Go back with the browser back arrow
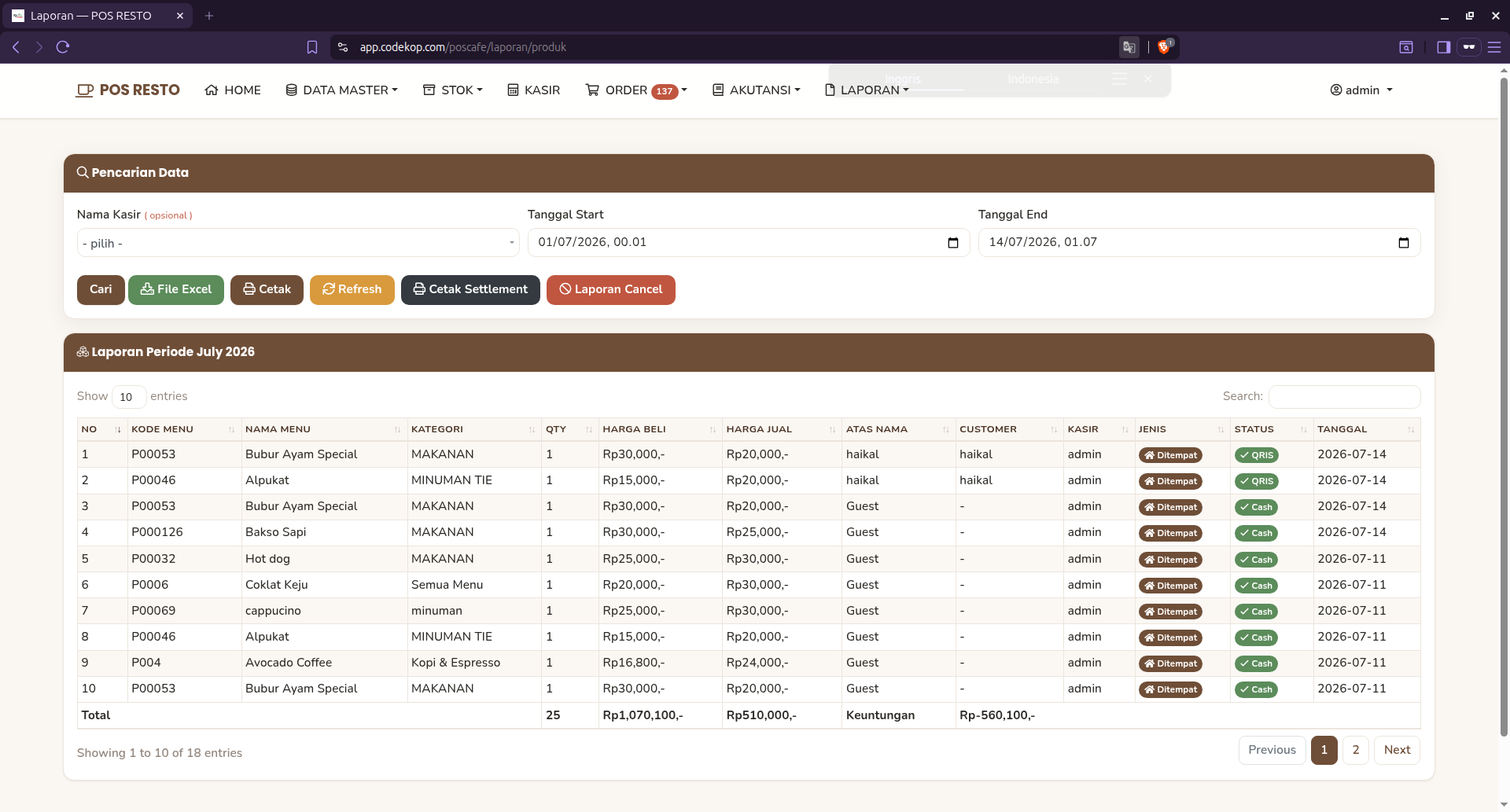 click(16, 47)
